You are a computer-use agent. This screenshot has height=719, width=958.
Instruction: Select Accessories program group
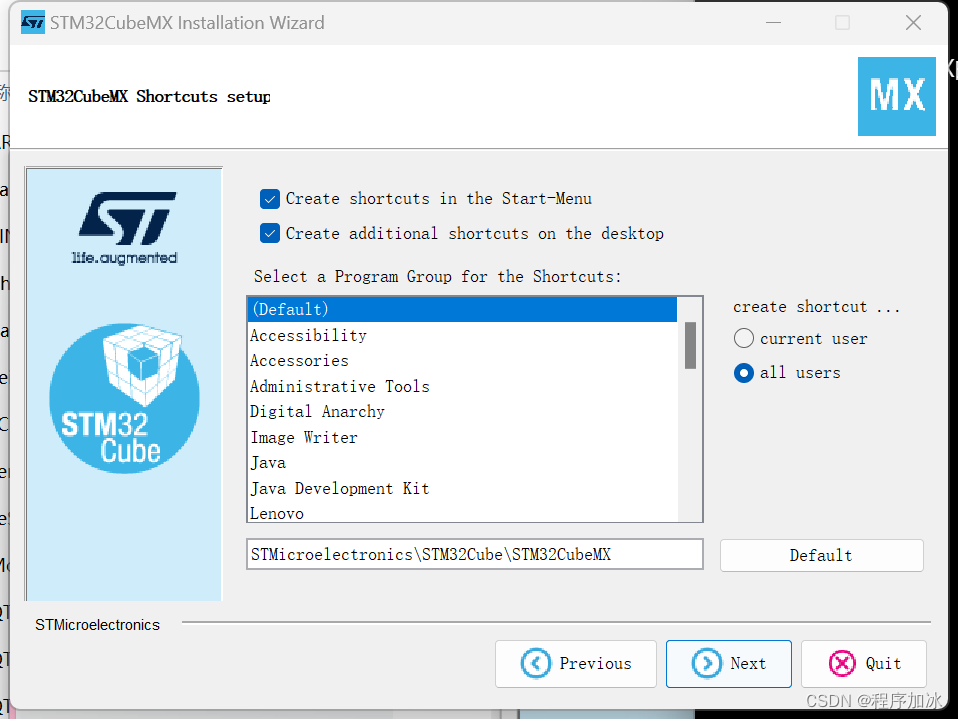tap(463, 361)
